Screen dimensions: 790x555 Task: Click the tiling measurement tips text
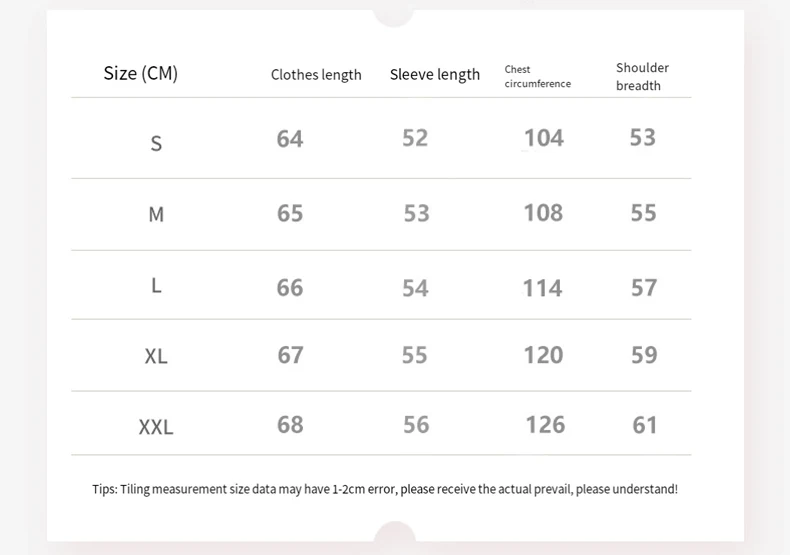[385, 489]
